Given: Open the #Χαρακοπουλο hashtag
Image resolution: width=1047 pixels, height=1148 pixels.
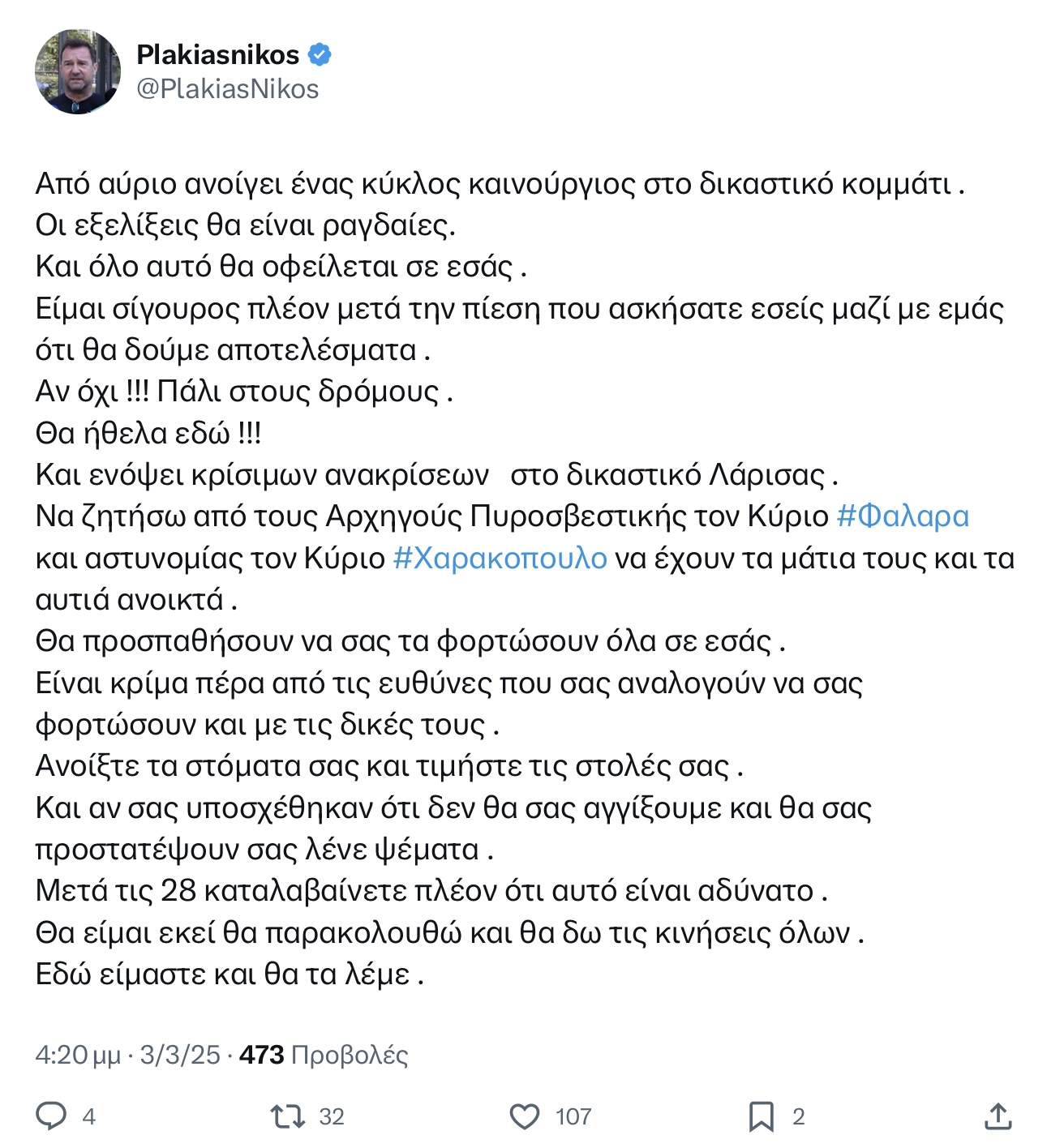Looking at the screenshot, I should click(x=500, y=558).
